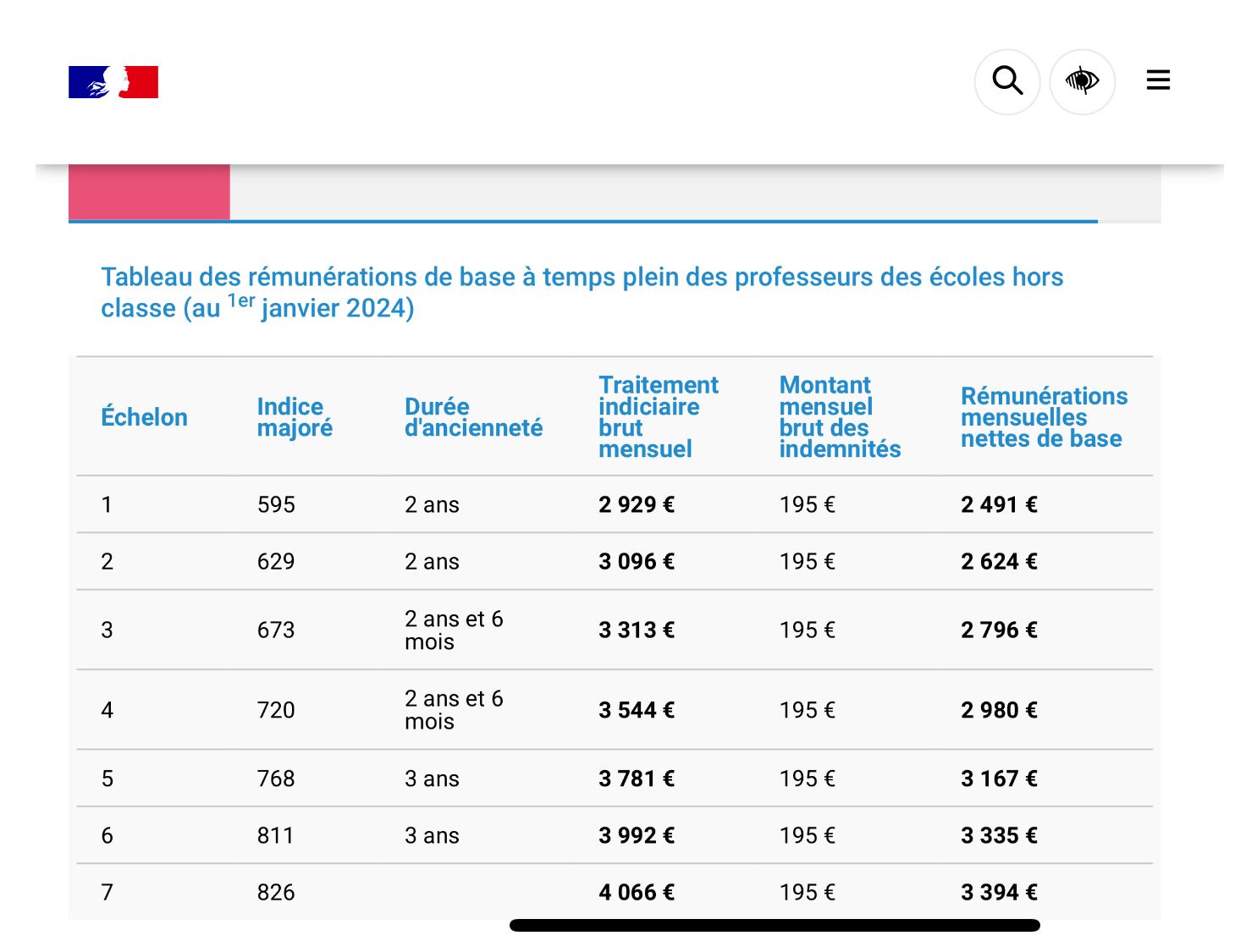Click net pay 3 335 €

(999, 836)
